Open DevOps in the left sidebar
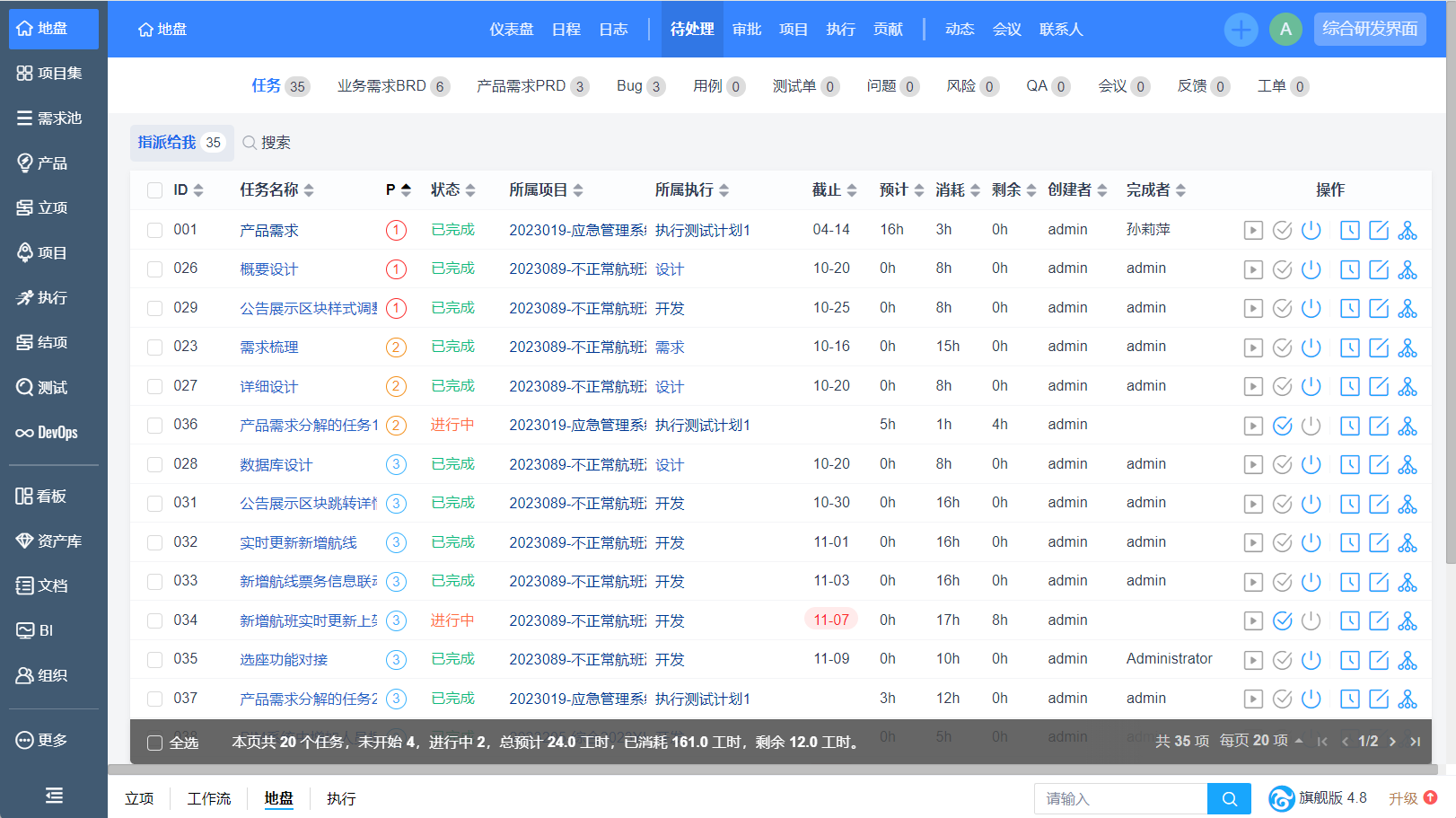The image size is (1456, 818). 48,433
